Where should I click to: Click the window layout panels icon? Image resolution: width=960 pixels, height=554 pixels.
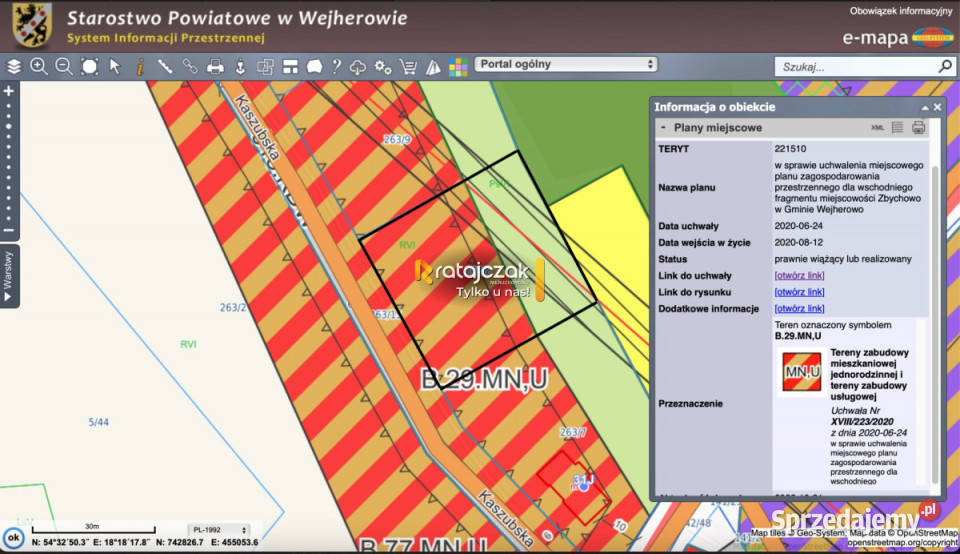[x=290, y=66]
